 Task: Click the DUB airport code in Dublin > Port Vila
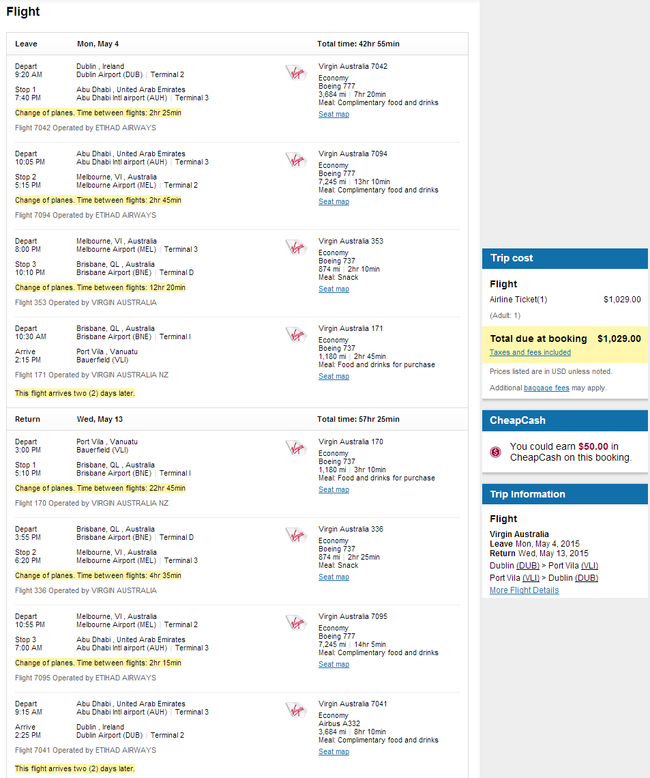(527, 566)
